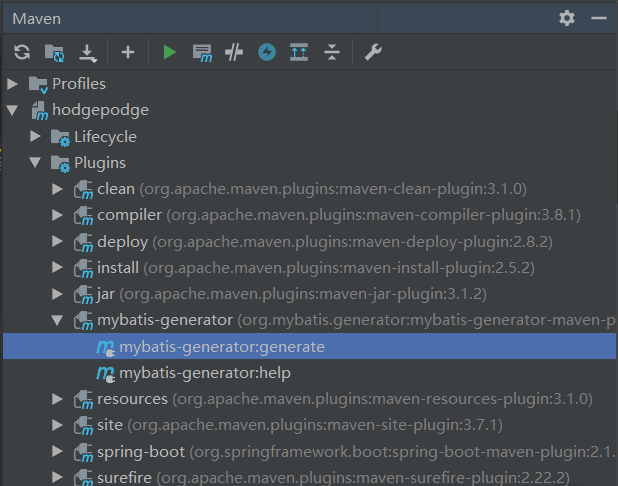Click the resources plugin name
The width and height of the screenshot is (618, 486).
132,399
